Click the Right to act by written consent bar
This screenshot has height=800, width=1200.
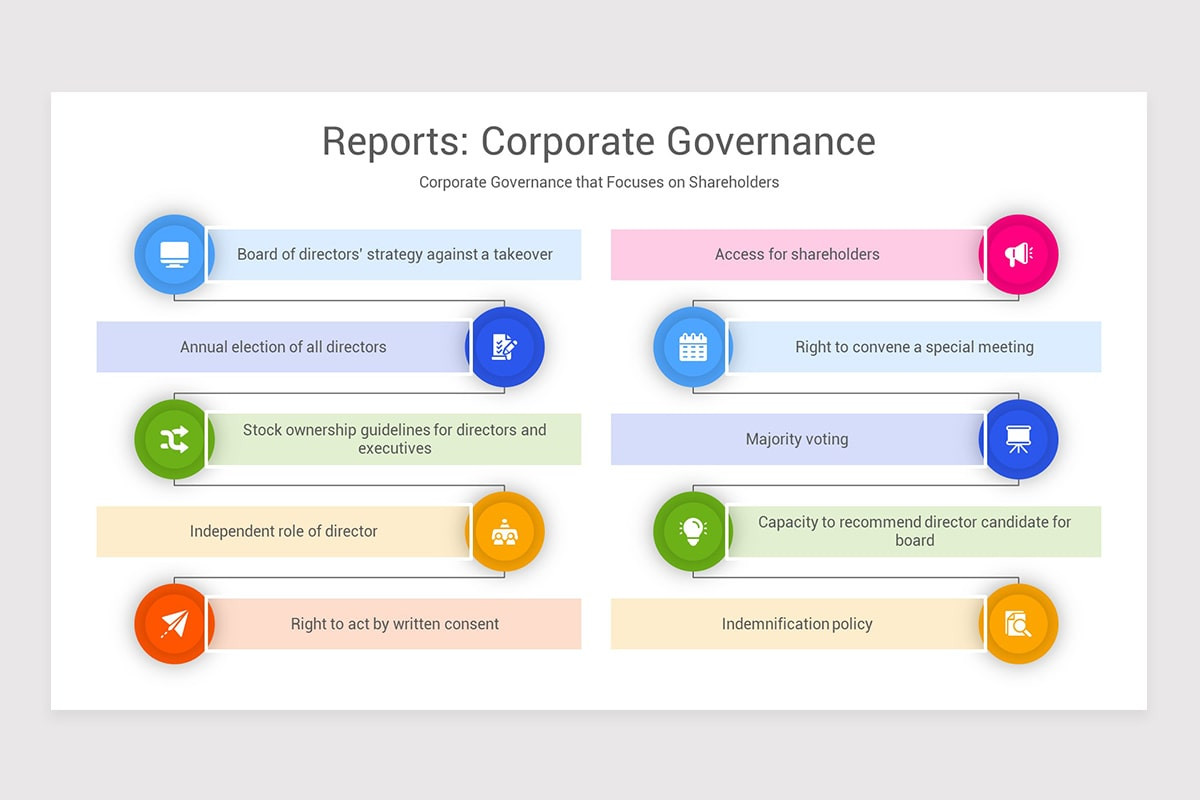pos(394,624)
